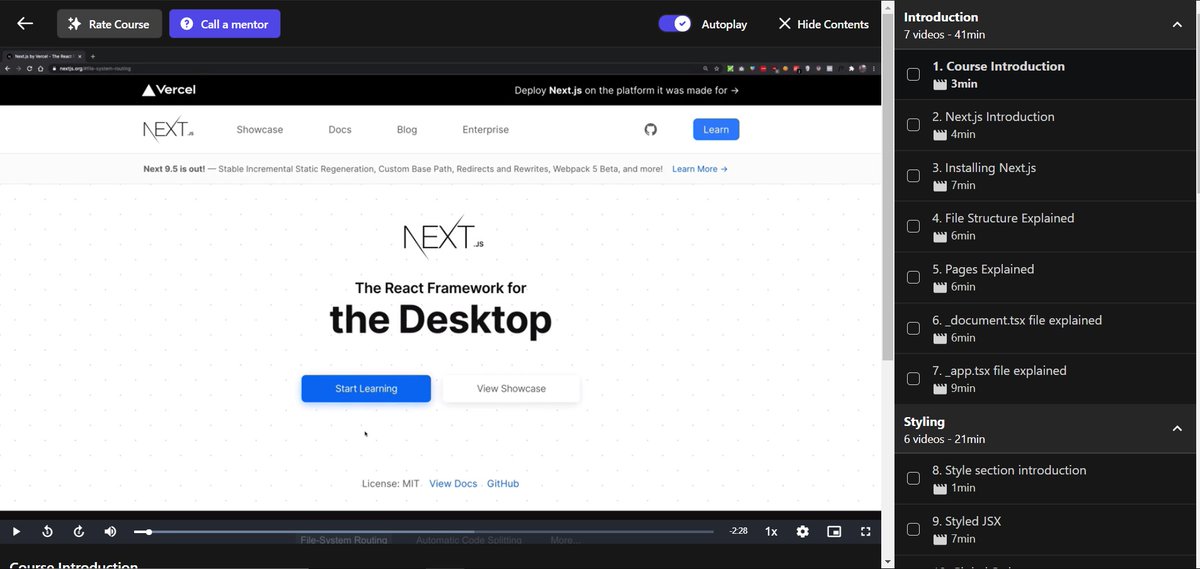Seek on the video progress bar
The image size is (1200, 569).
coord(424,532)
